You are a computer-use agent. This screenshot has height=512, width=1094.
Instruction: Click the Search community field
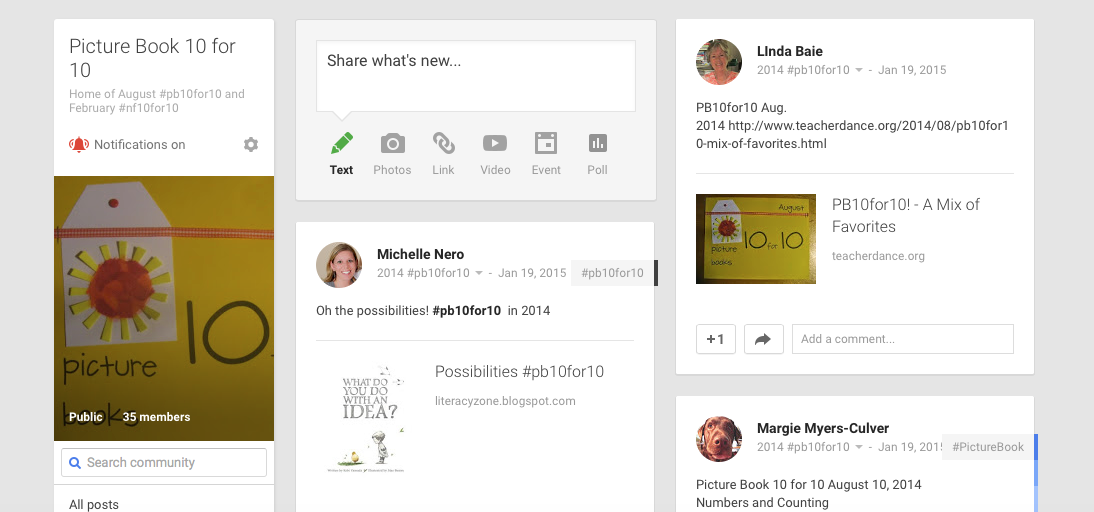click(x=164, y=462)
